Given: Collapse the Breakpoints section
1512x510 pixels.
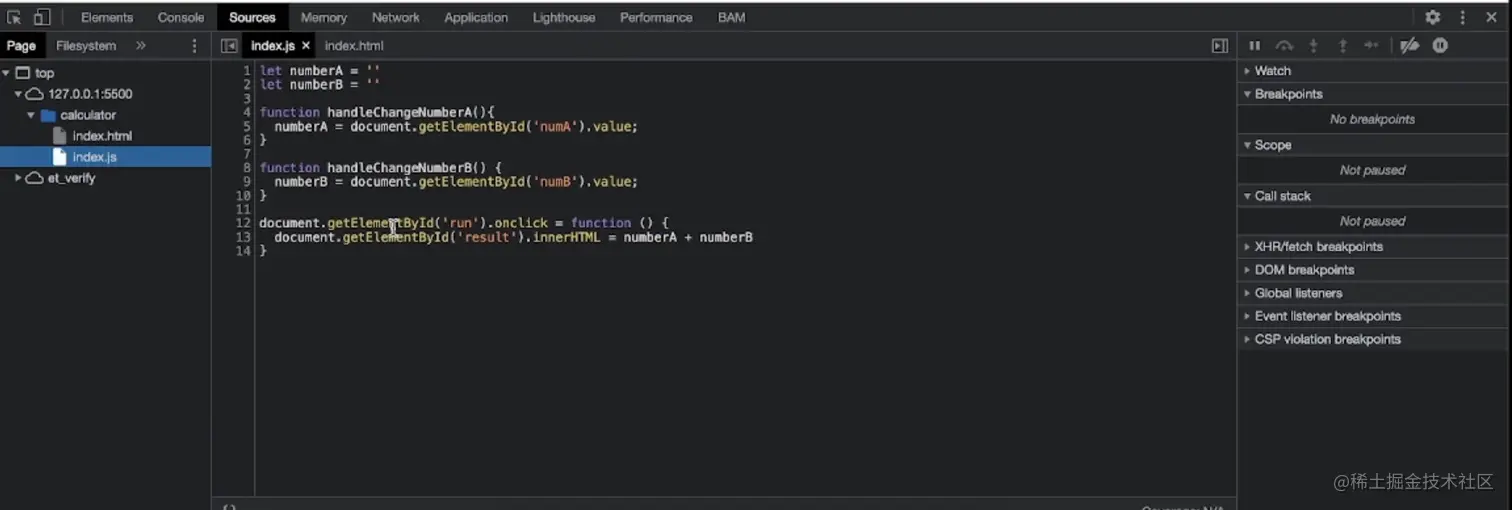Looking at the screenshot, I should coord(1374,94).
